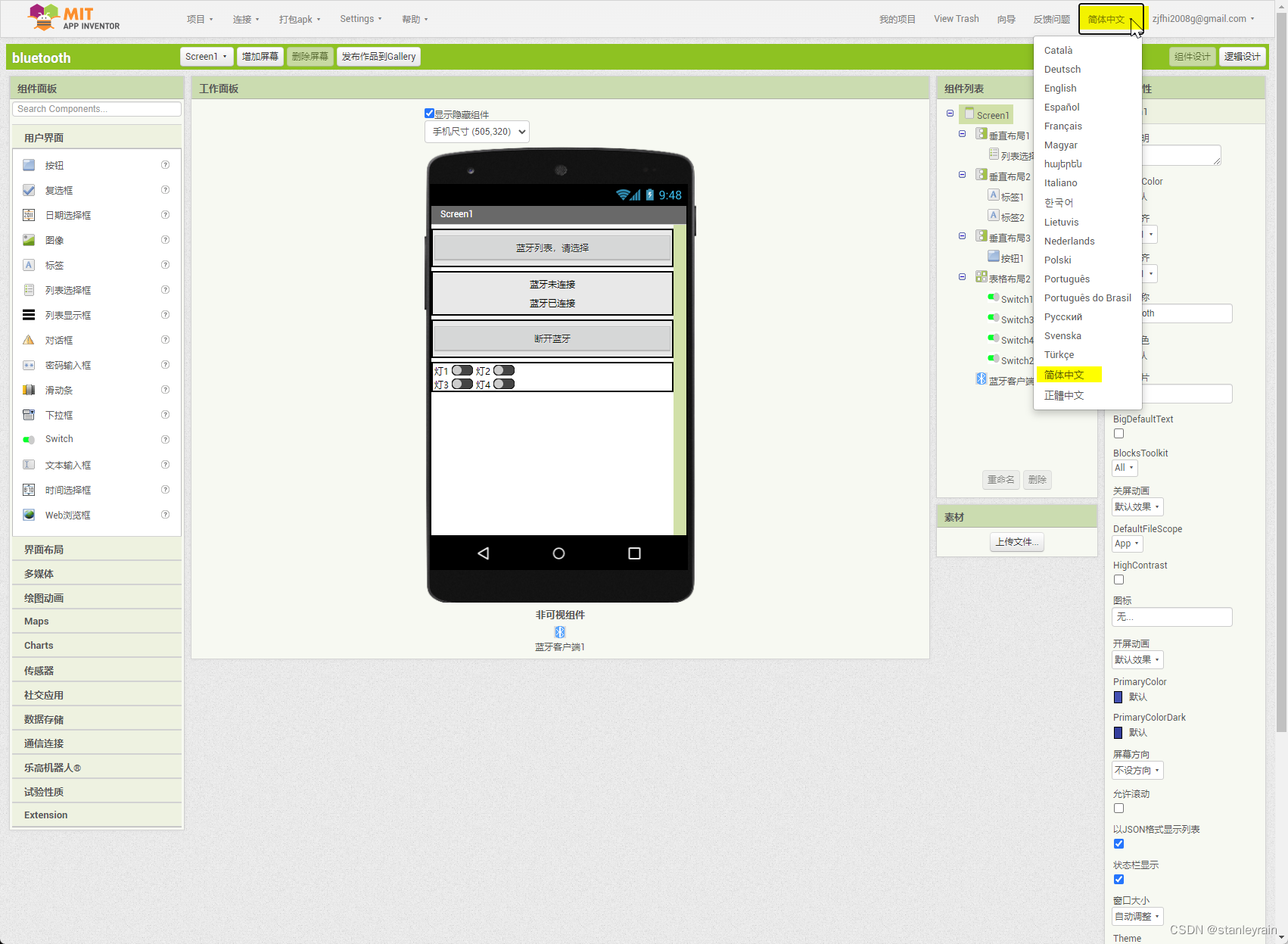Choose the 列表显示框 component icon
Image resolution: width=1288 pixels, height=944 pixels.
coord(29,315)
